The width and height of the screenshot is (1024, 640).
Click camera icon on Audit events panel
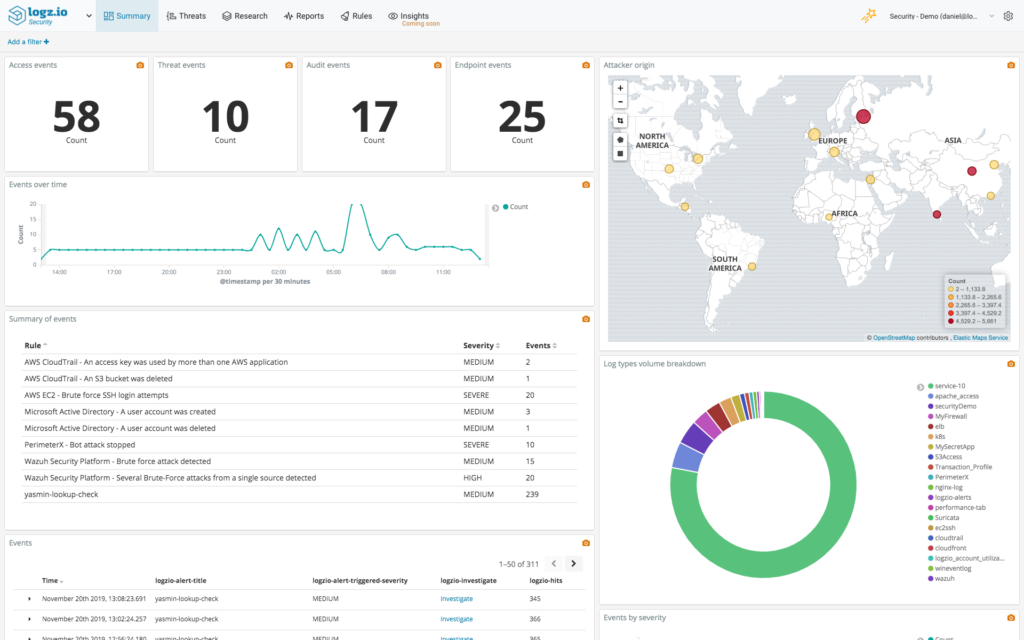(x=438, y=65)
